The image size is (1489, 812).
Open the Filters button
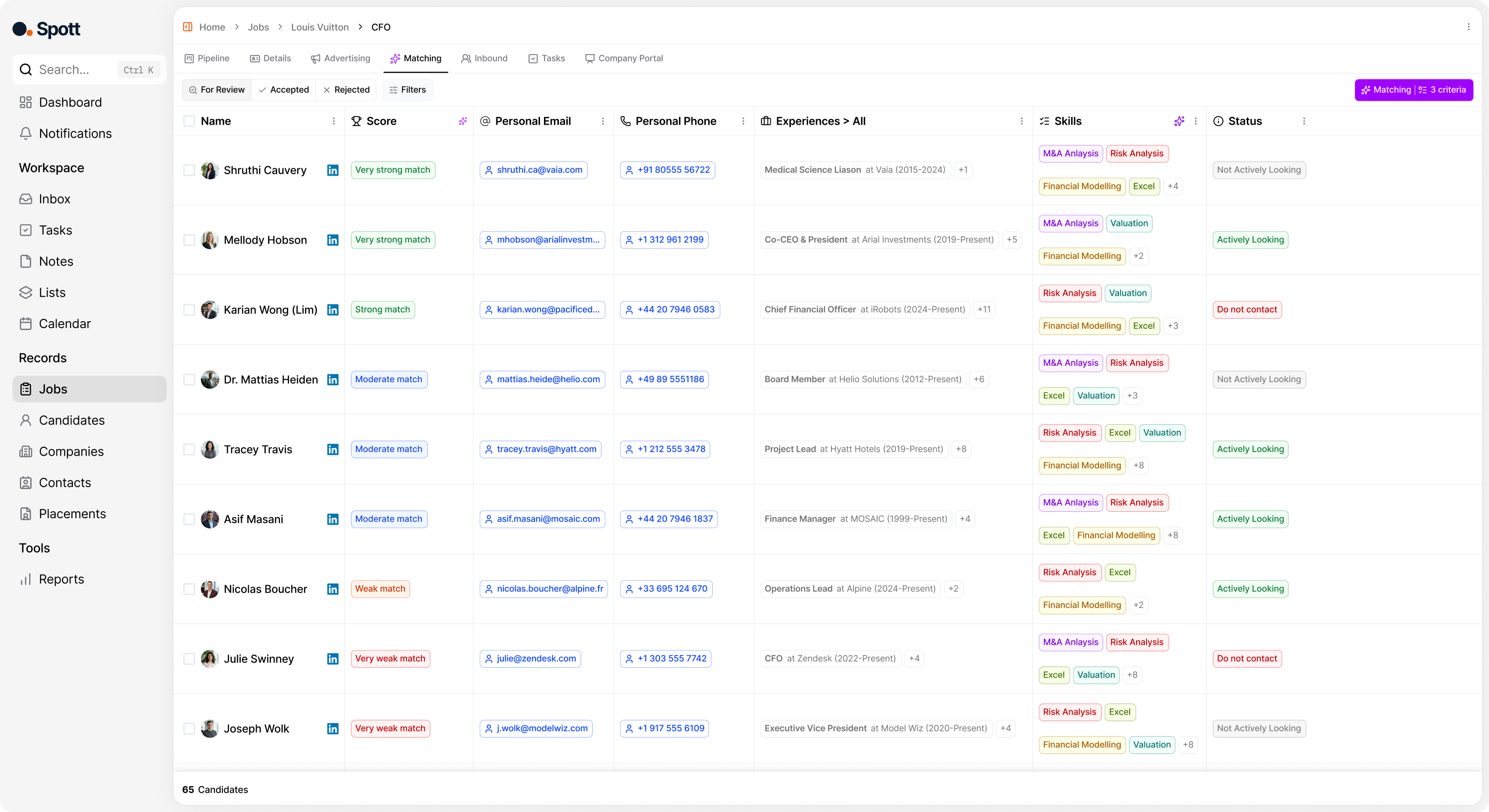coord(407,90)
